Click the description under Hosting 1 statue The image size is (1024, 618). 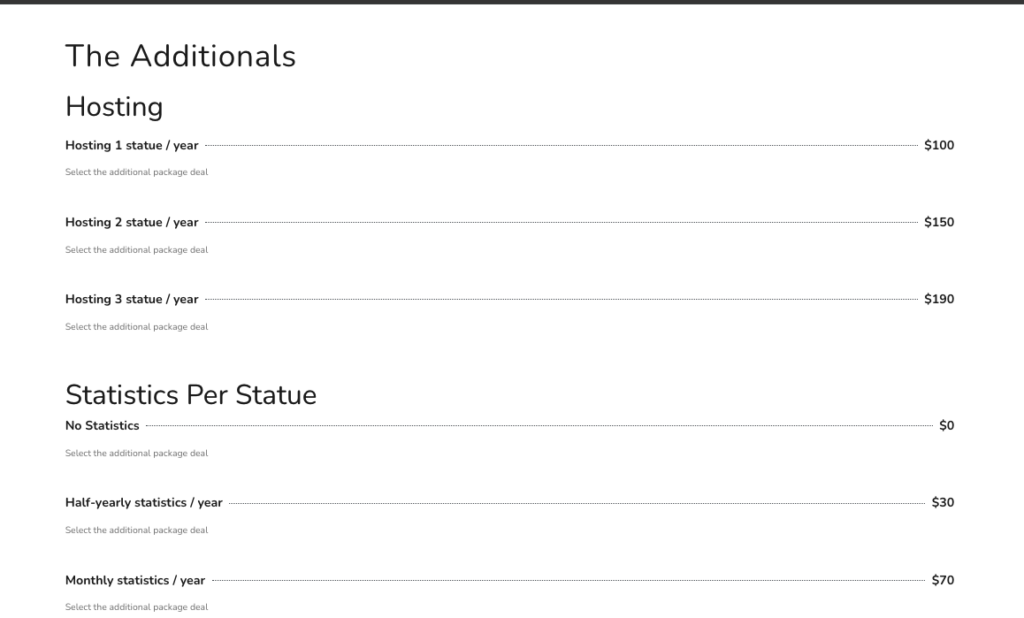click(x=136, y=172)
